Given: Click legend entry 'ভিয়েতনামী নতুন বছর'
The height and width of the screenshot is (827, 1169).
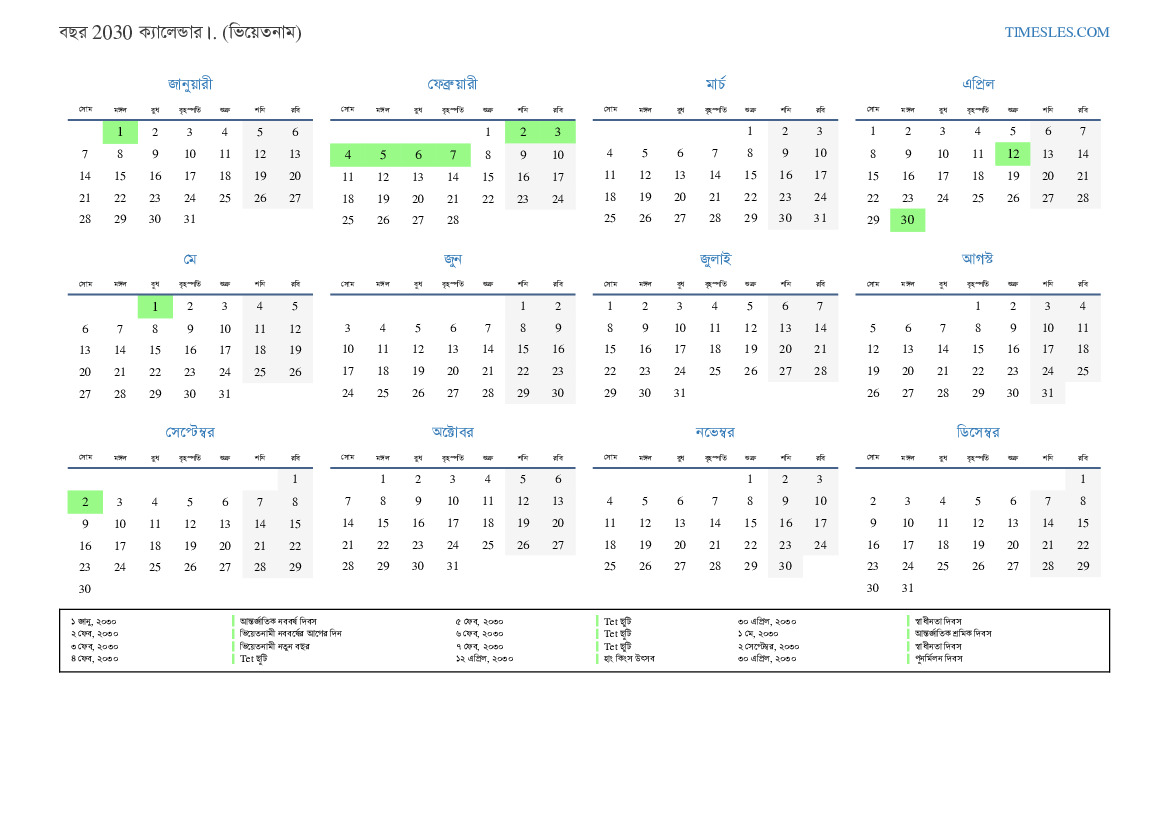Looking at the screenshot, I should (274, 647).
